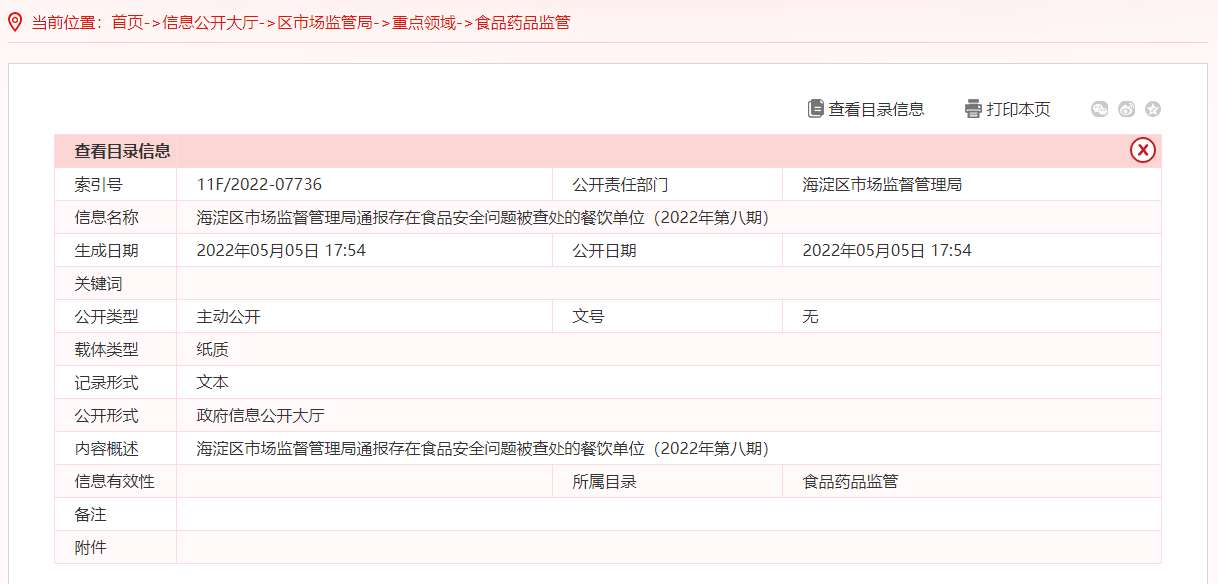
Task: Share via WeChat icon
Action: [1100, 109]
